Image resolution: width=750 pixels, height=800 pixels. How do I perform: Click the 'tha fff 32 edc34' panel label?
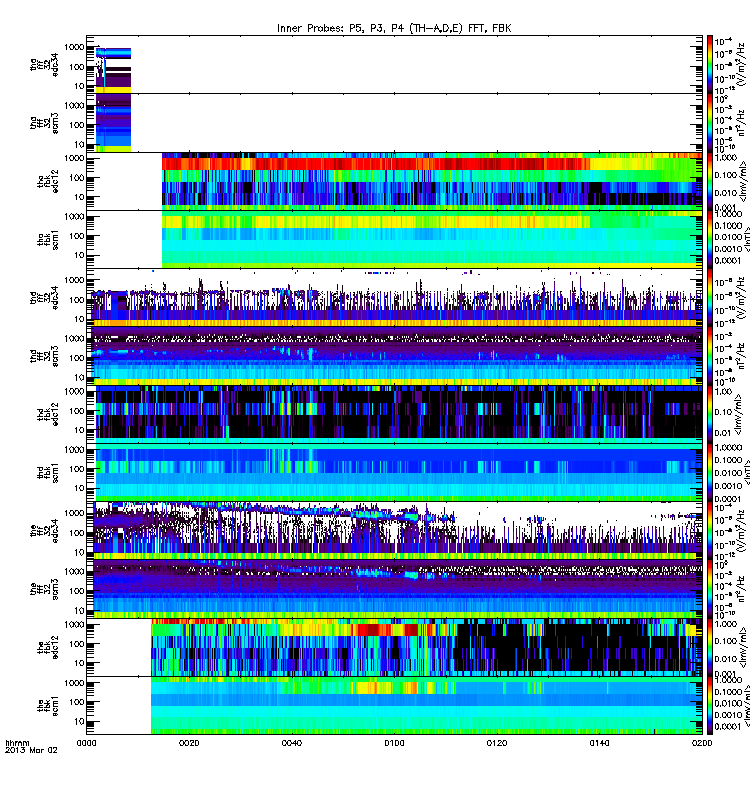[x=44, y=64]
